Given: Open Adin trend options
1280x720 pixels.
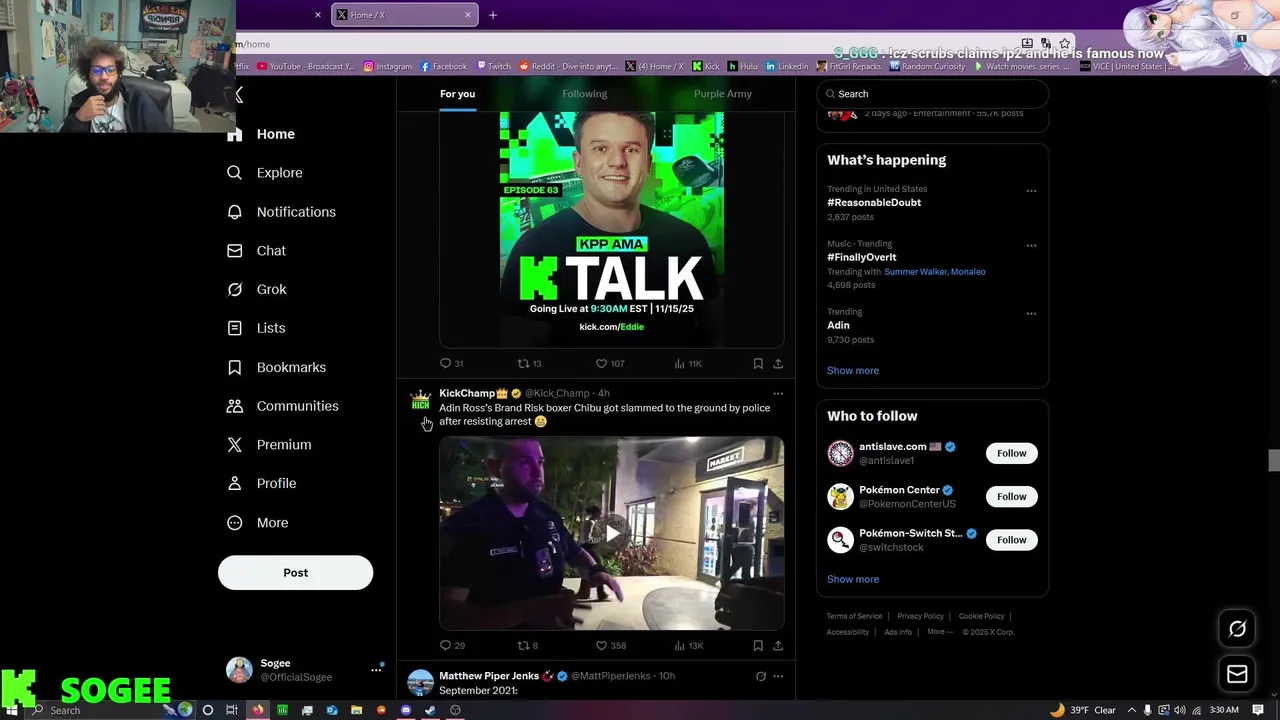Looking at the screenshot, I should (x=1031, y=313).
